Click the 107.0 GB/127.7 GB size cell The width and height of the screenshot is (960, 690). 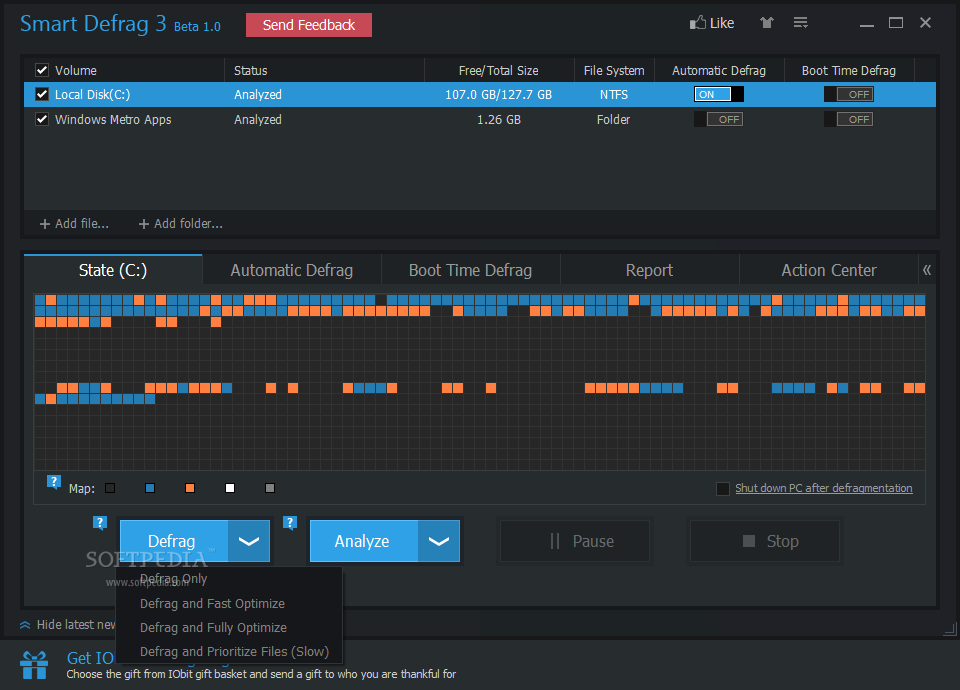(x=498, y=95)
